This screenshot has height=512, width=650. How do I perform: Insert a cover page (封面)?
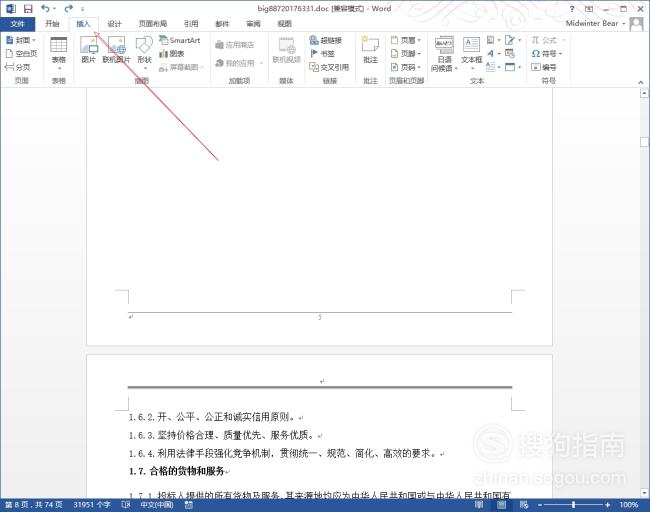point(21,40)
